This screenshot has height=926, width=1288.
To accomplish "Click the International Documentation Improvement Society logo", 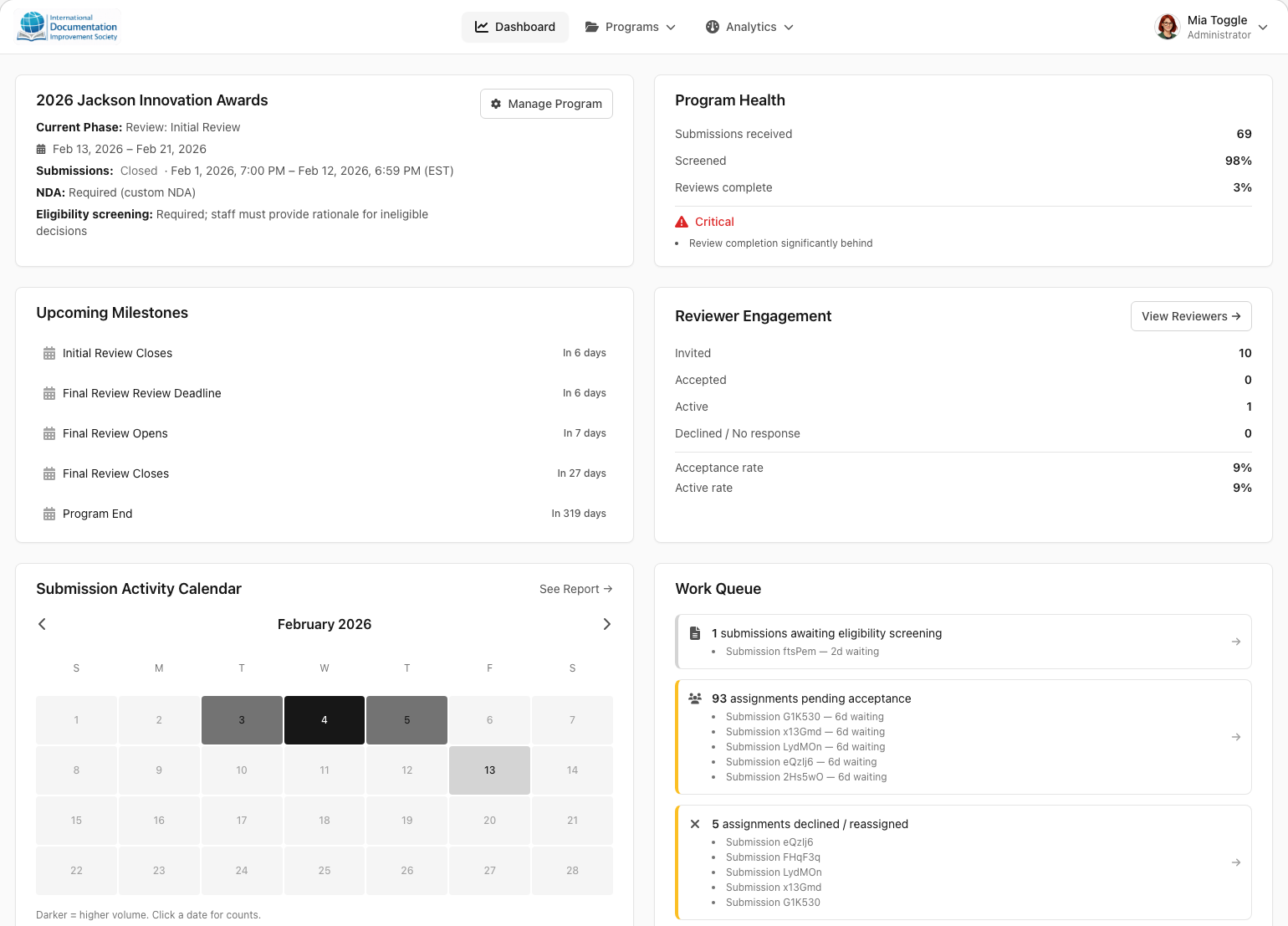I will click(x=67, y=26).
